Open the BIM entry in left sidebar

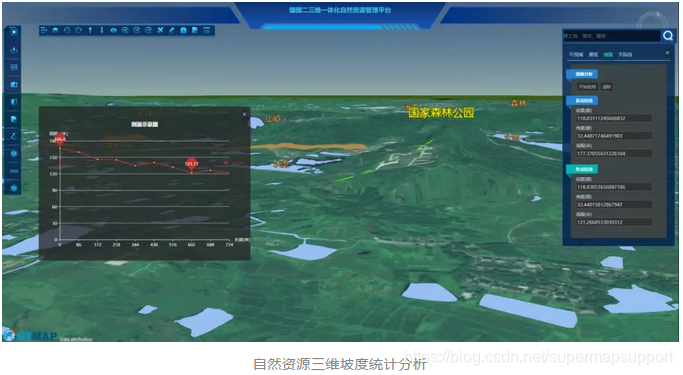coord(14,171)
